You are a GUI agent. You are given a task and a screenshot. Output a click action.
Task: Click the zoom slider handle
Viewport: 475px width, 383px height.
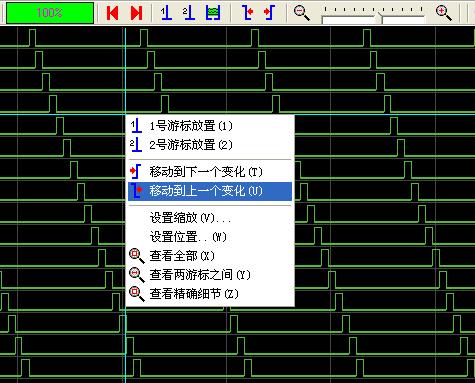point(378,18)
